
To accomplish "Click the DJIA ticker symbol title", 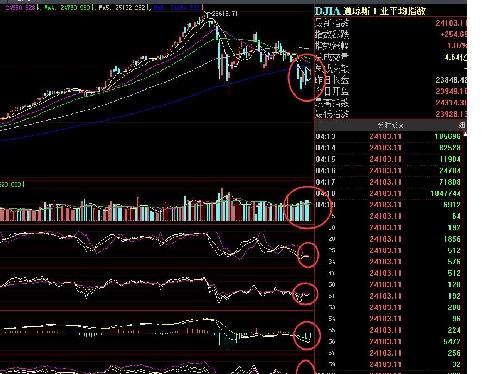I will pos(327,11).
